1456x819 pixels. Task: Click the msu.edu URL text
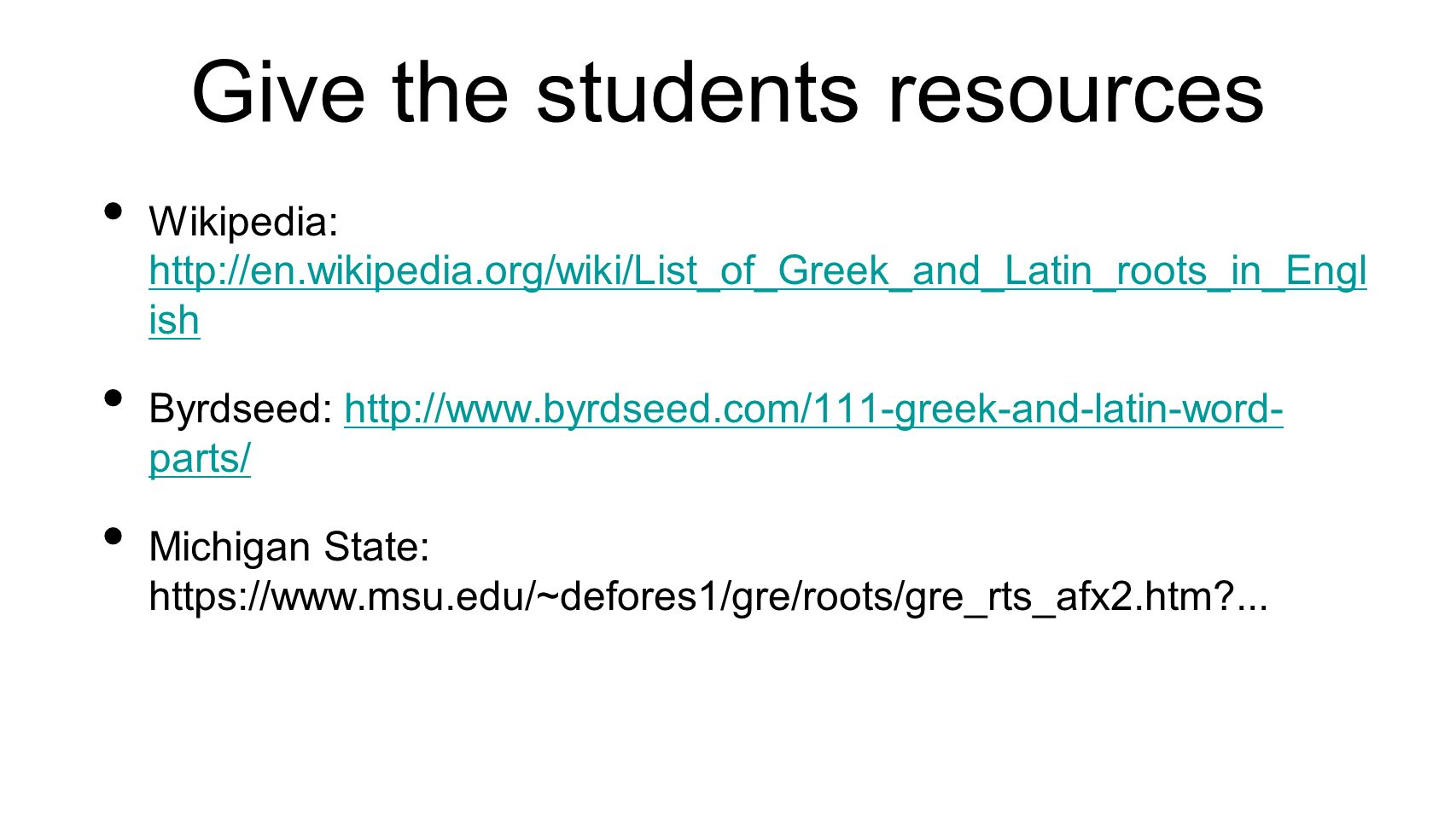708,595
